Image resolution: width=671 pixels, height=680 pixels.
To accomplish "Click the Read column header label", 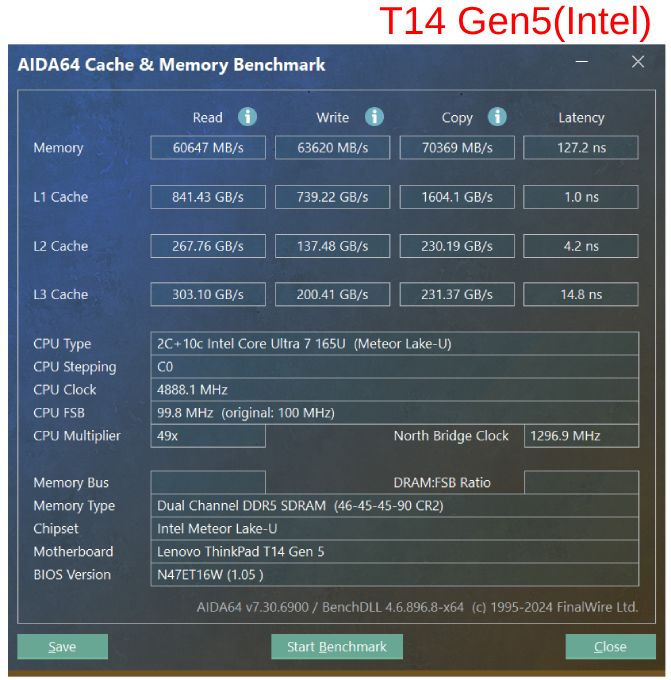I will coord(207,118).
